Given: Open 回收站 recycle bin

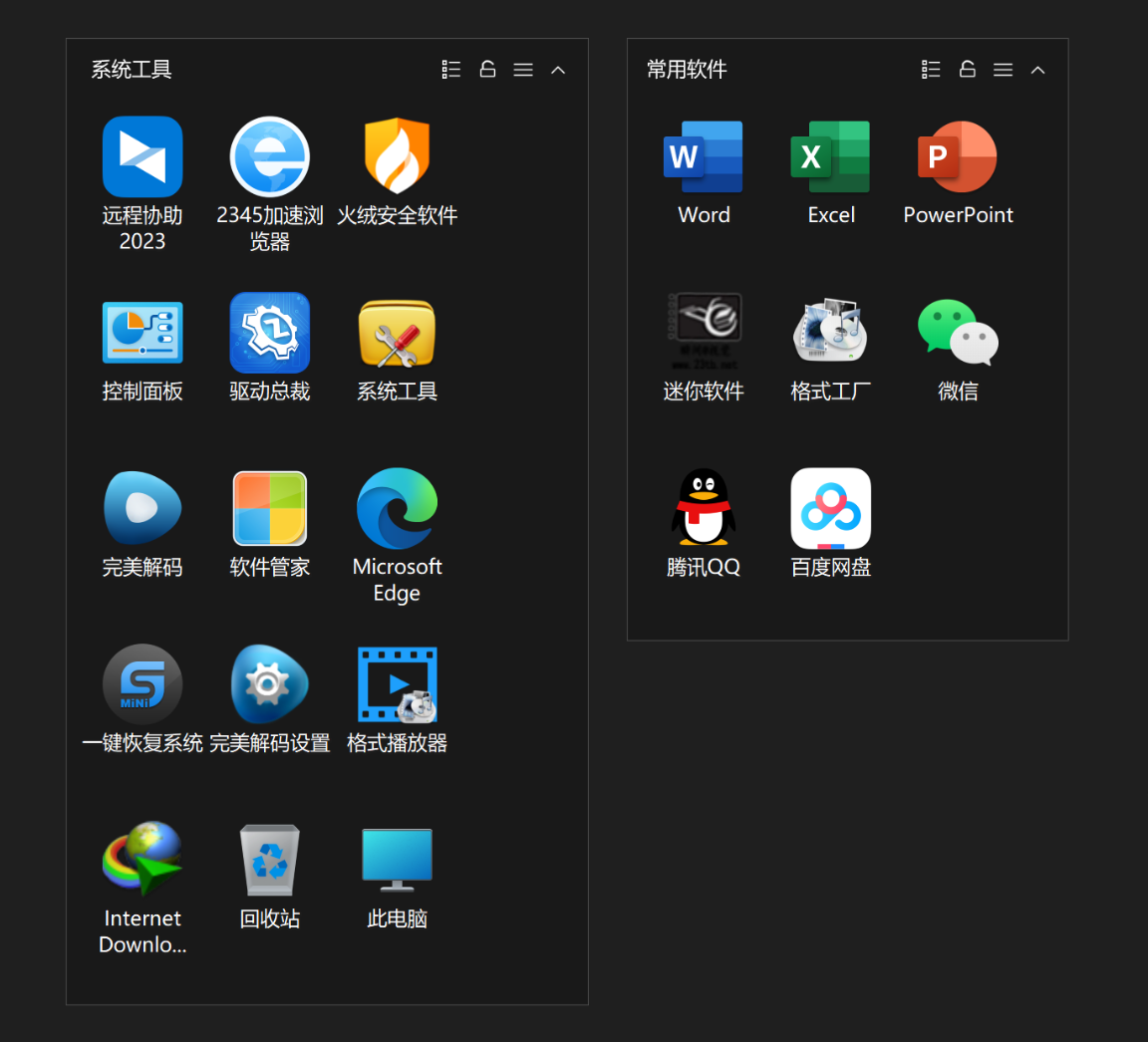Looking at the screenshot, I should [x=269, y=861].
